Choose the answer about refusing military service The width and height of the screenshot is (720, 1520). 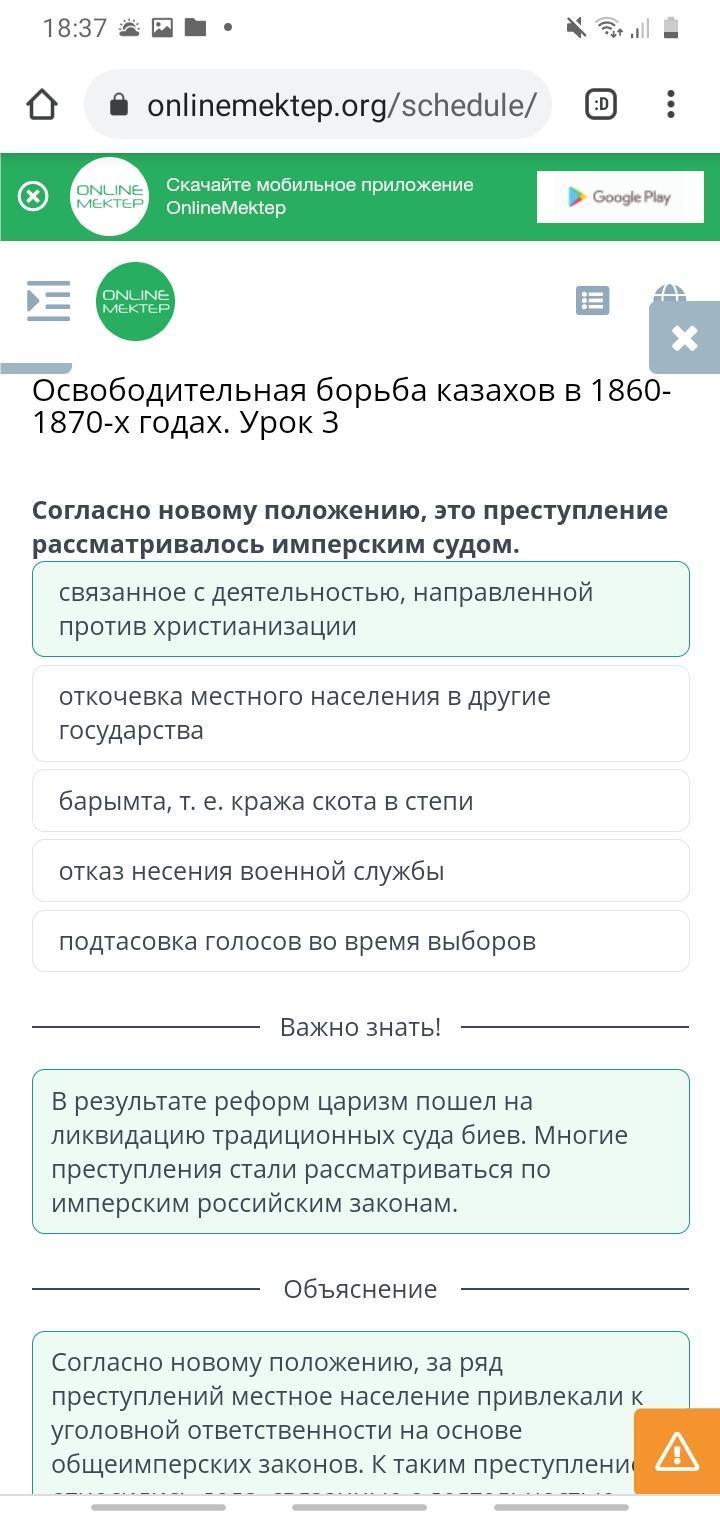(x=361, y=870)
